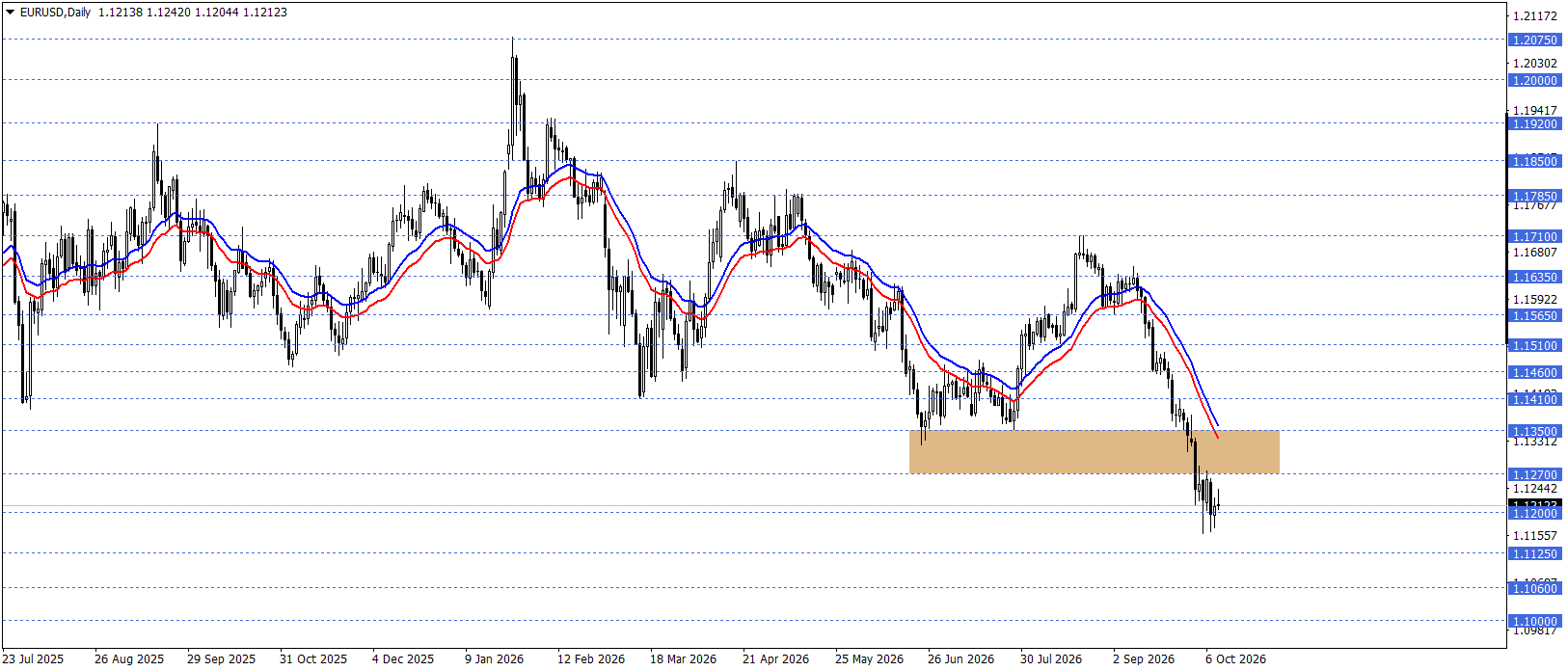Click the 1.20000 horizontal level label
This screenshot has width=1568, height=671.
[1535, 81]
